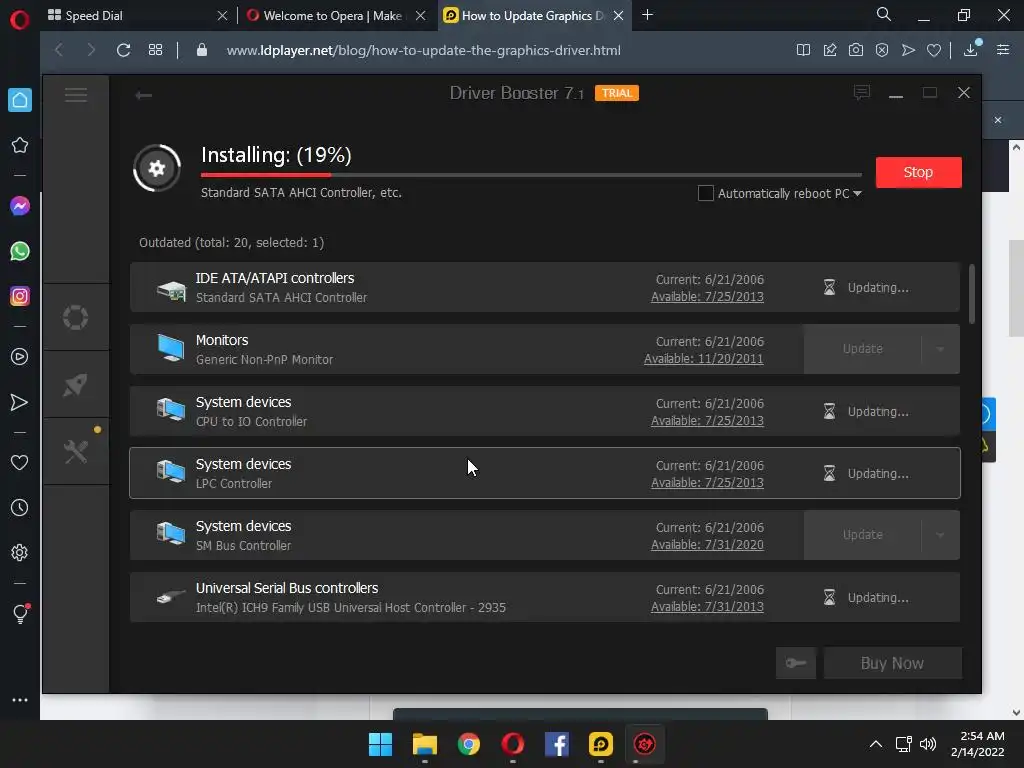
Task: Show hidden system tray icons
Action: [x=876, y=744]
